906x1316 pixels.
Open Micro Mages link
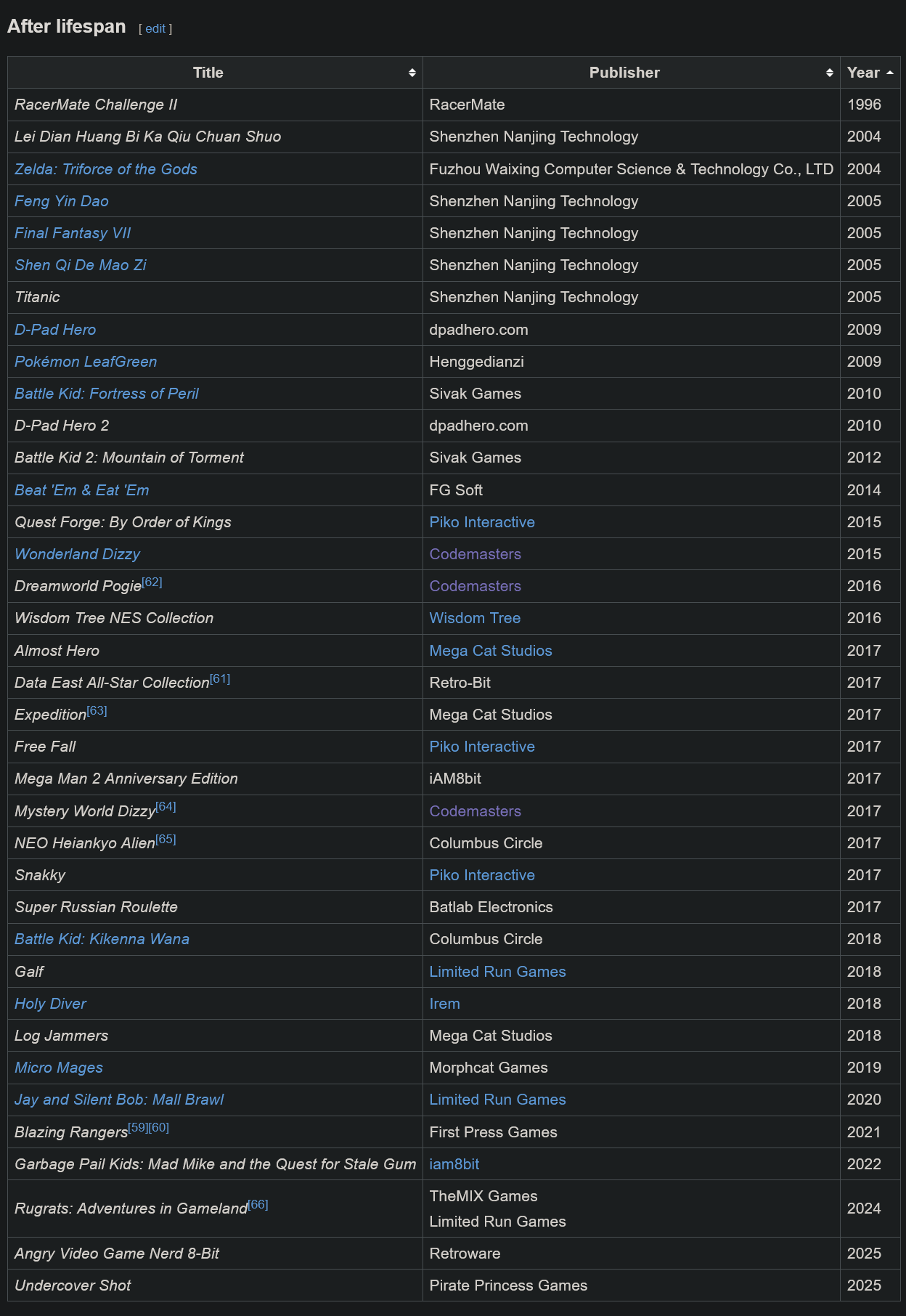coord(59,1068)
